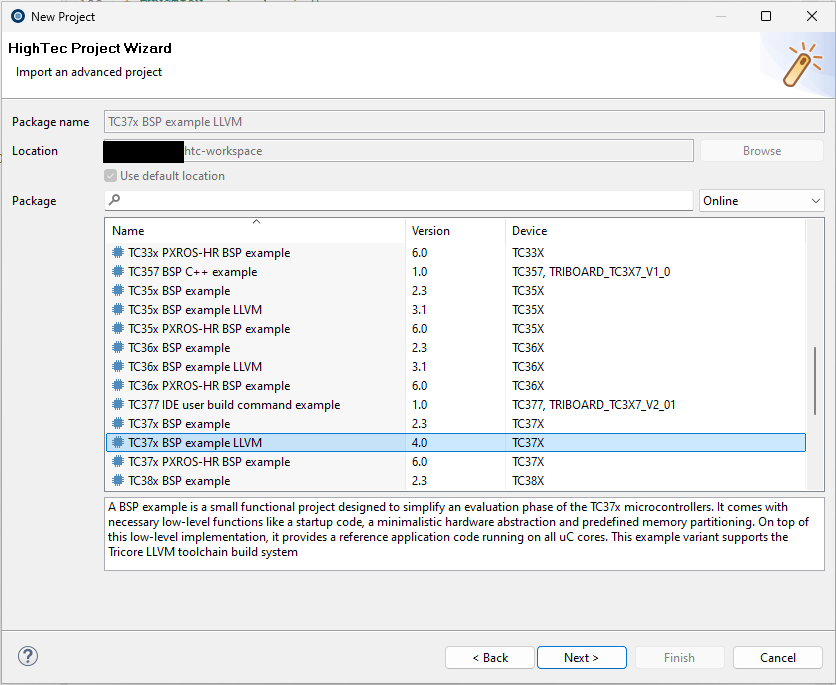The width and height of the screenshot is (836, 685).
Task: Sort the list by Version column
Action: pyautogui.click(x=455, y=231)
